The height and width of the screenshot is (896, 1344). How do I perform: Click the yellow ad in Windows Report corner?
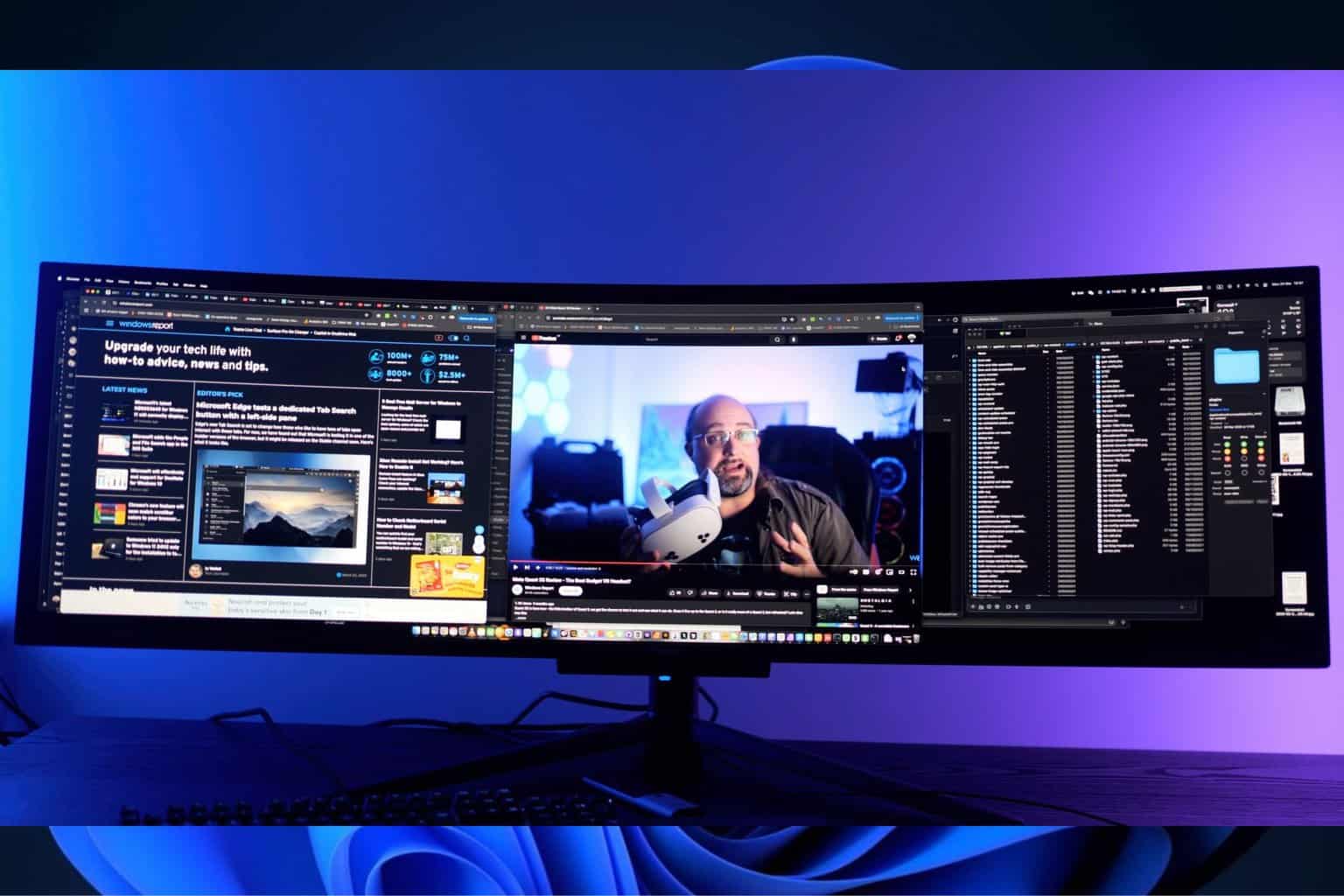[447, 576]
